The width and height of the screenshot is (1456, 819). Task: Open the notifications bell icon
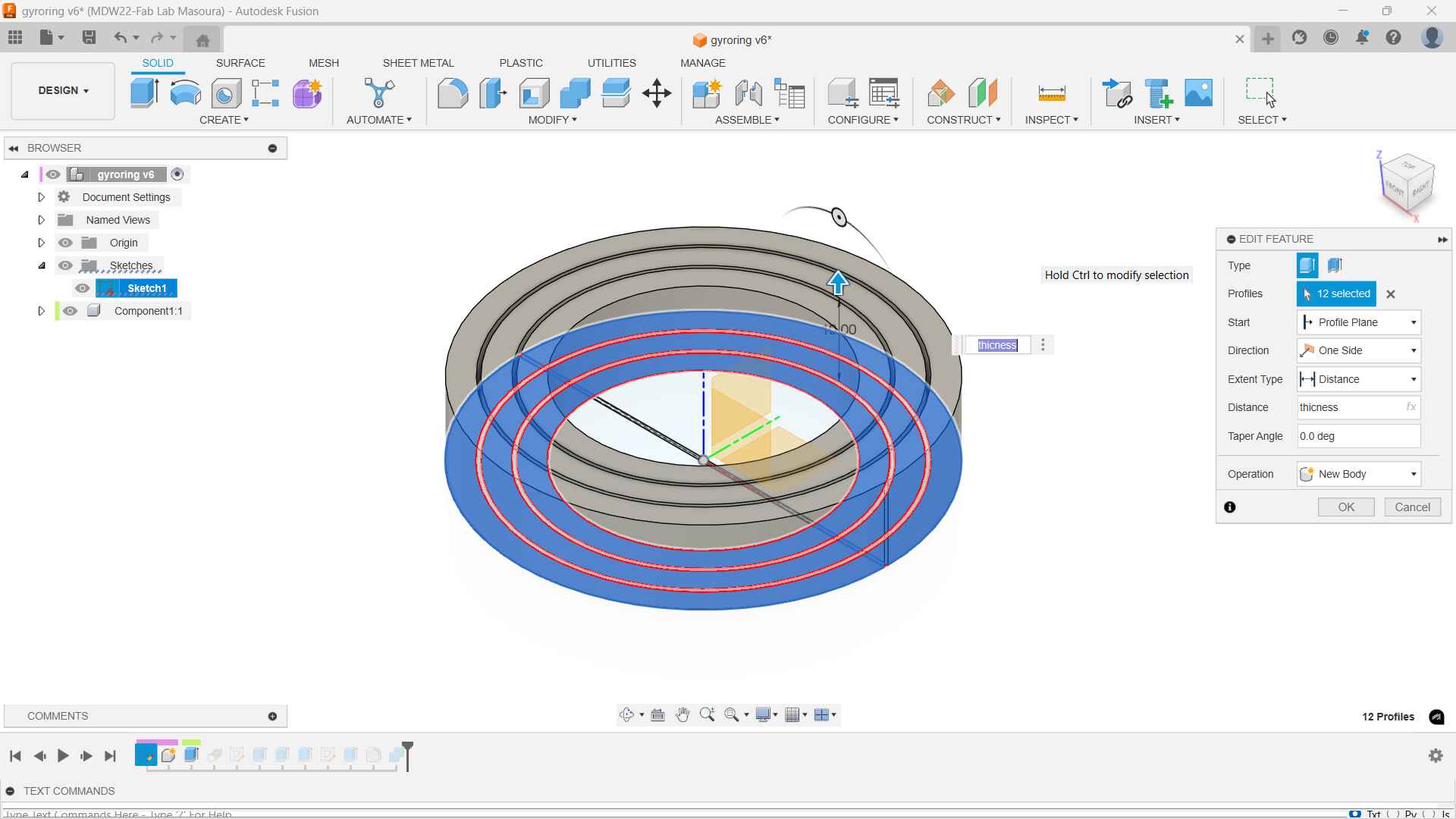pos(1362,37)
